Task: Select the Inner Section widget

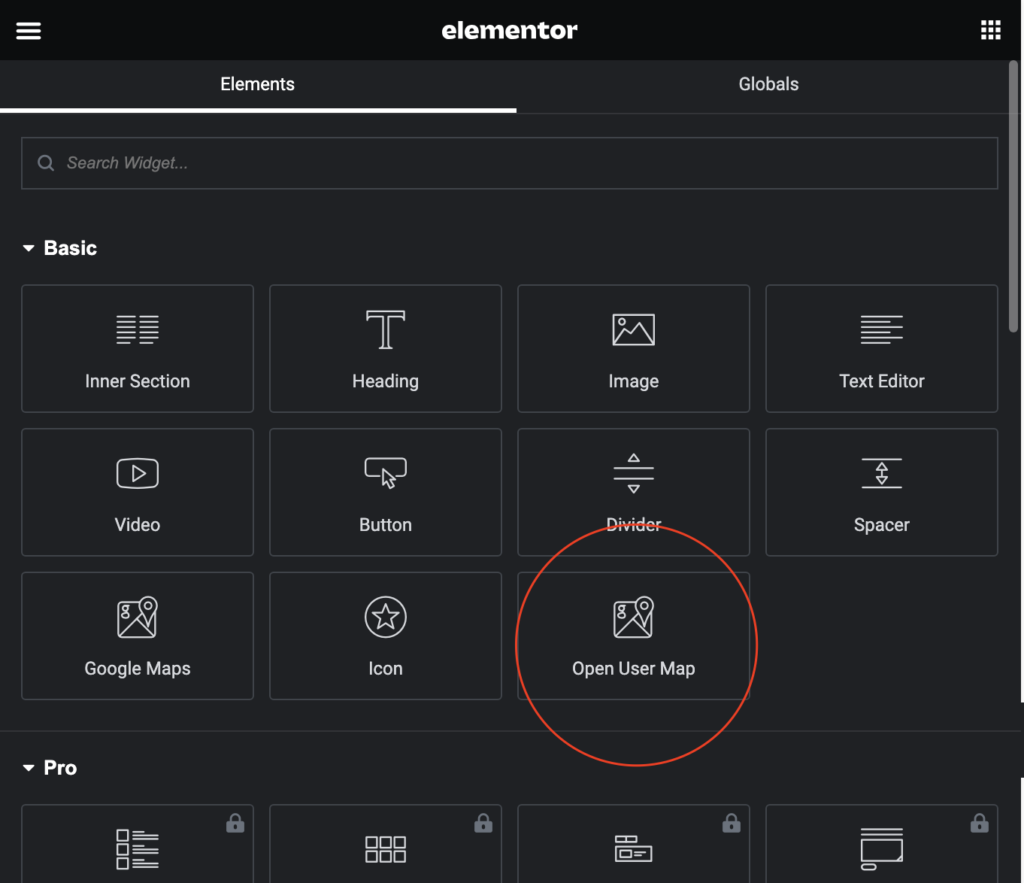Action: [x=137, y=348]
